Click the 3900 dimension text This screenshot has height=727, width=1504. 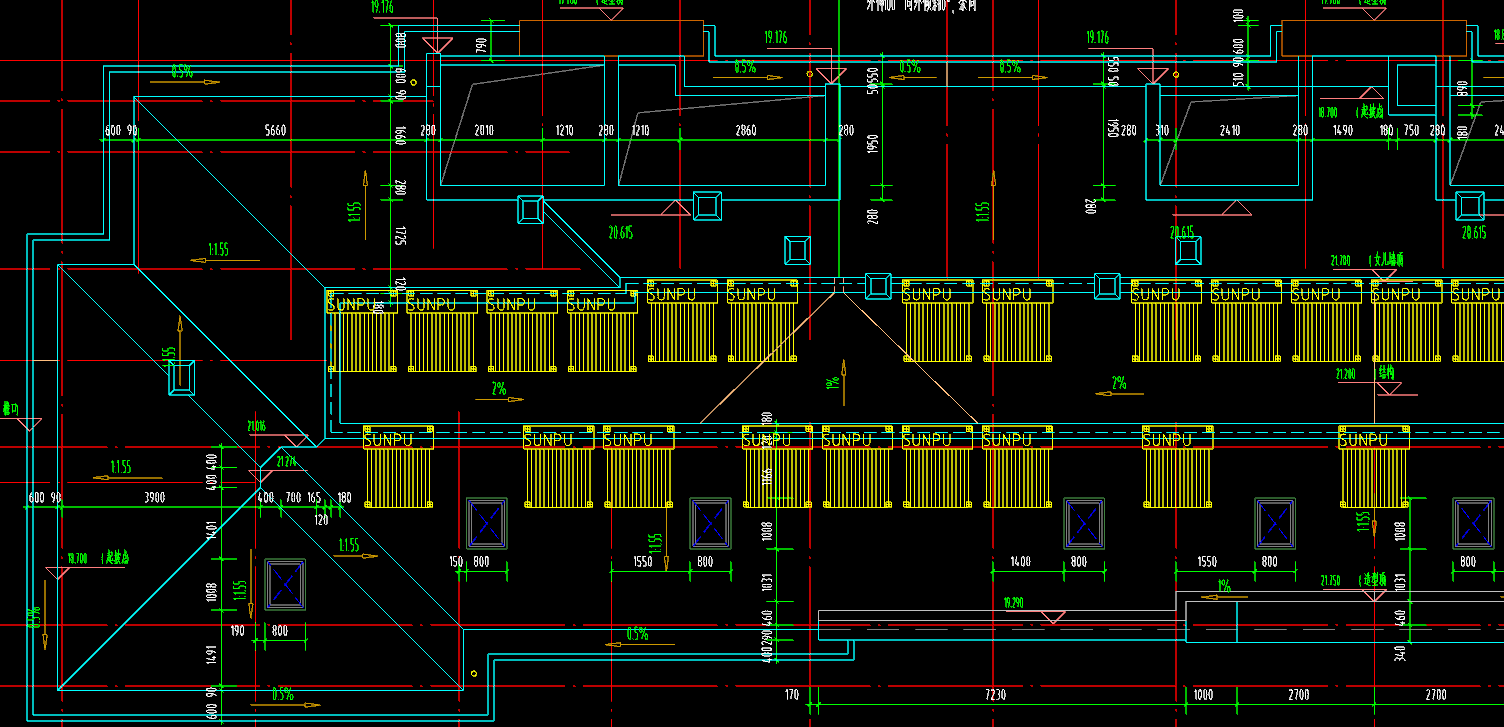pyautogui.click(x=154, y=498)
